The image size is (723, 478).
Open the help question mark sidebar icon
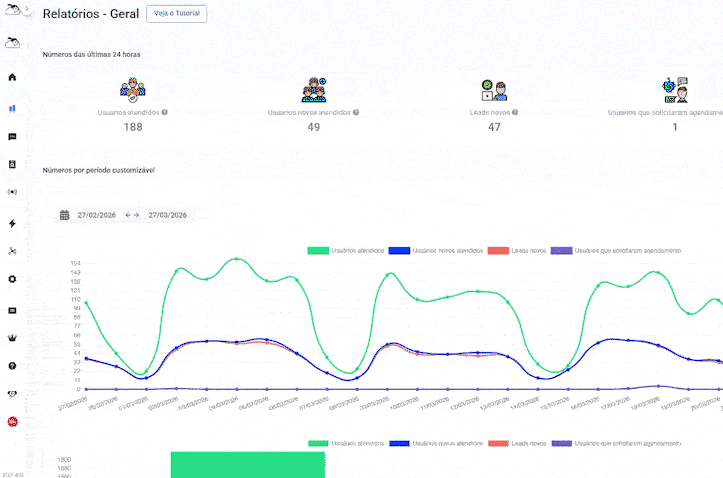pyautogui.click(x=12, y=366)
